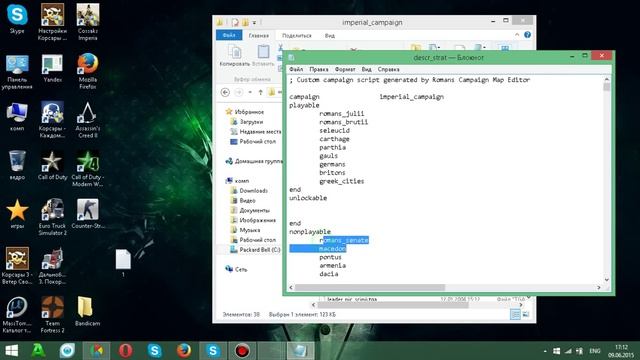This screenshot has height=360, width=640.
Task: Switch to Opera in the taskbar
Action: [x=126, y=351]
